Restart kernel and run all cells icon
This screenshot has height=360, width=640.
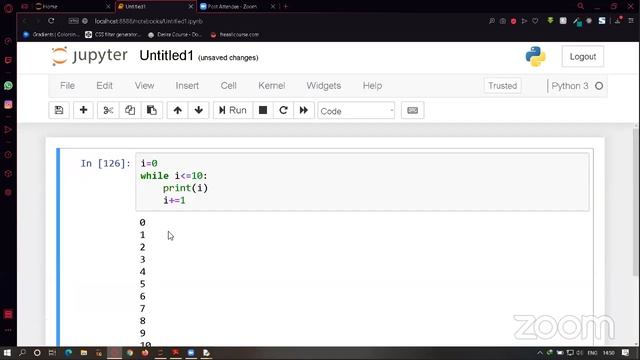(304, 110)
